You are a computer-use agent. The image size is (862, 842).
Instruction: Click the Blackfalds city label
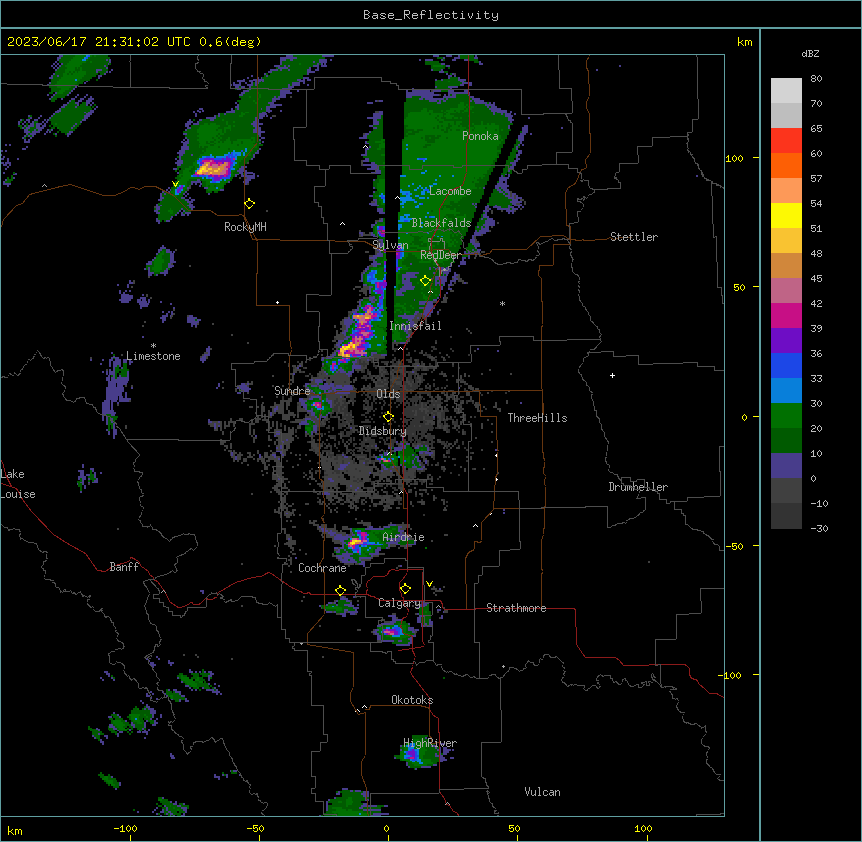(441, 223)
